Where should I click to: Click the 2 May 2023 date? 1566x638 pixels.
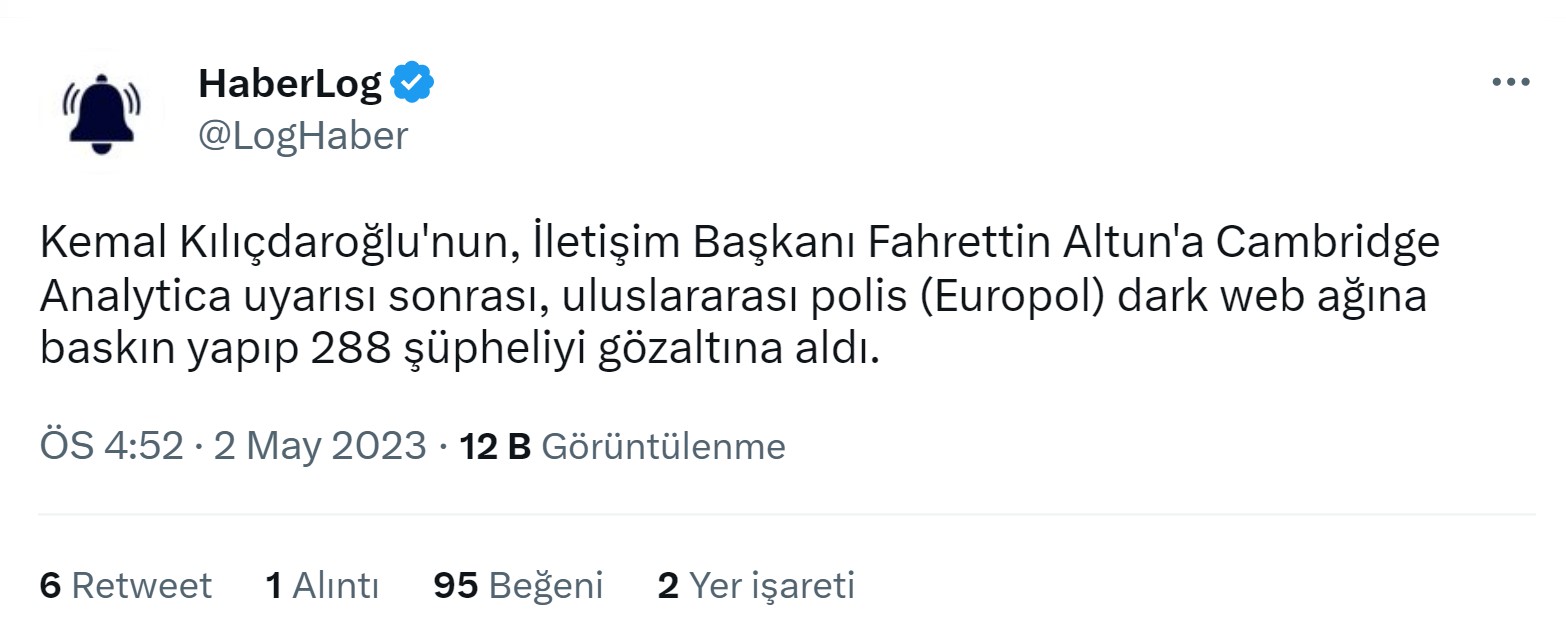coord(320,446)
